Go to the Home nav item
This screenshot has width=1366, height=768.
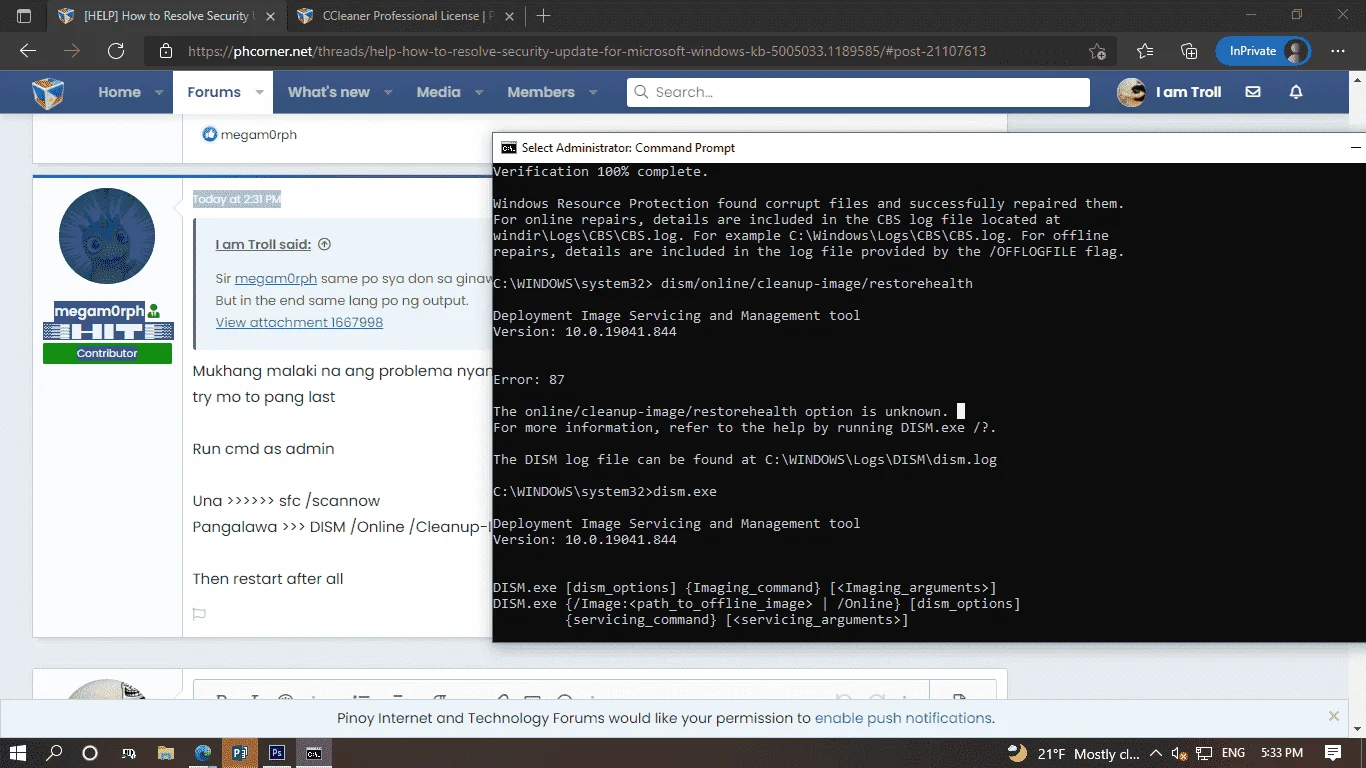click(x=119, y=92)
